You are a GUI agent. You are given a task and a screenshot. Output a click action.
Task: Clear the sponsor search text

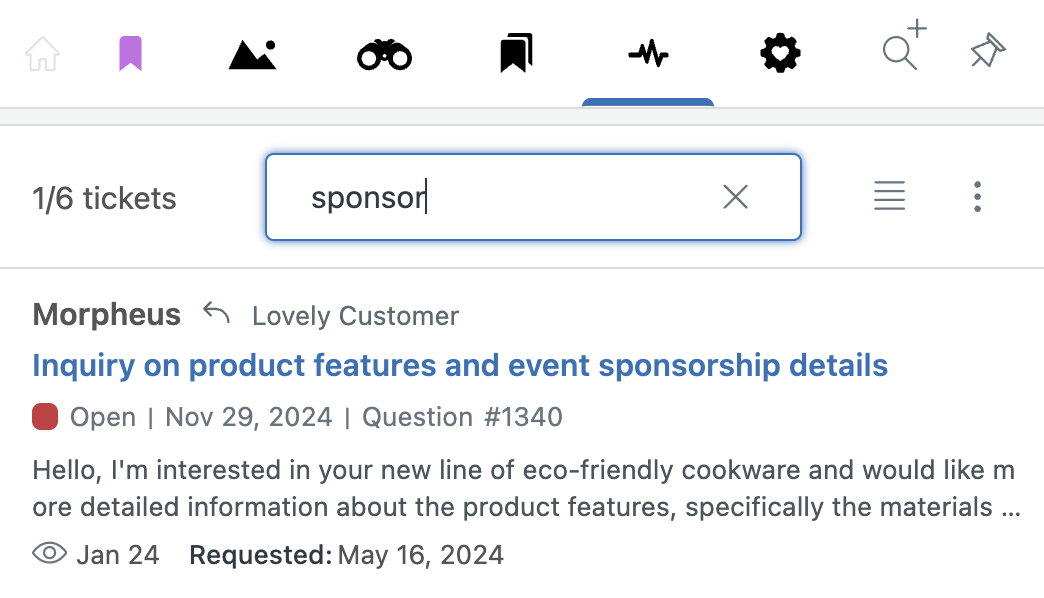point(735,196)
